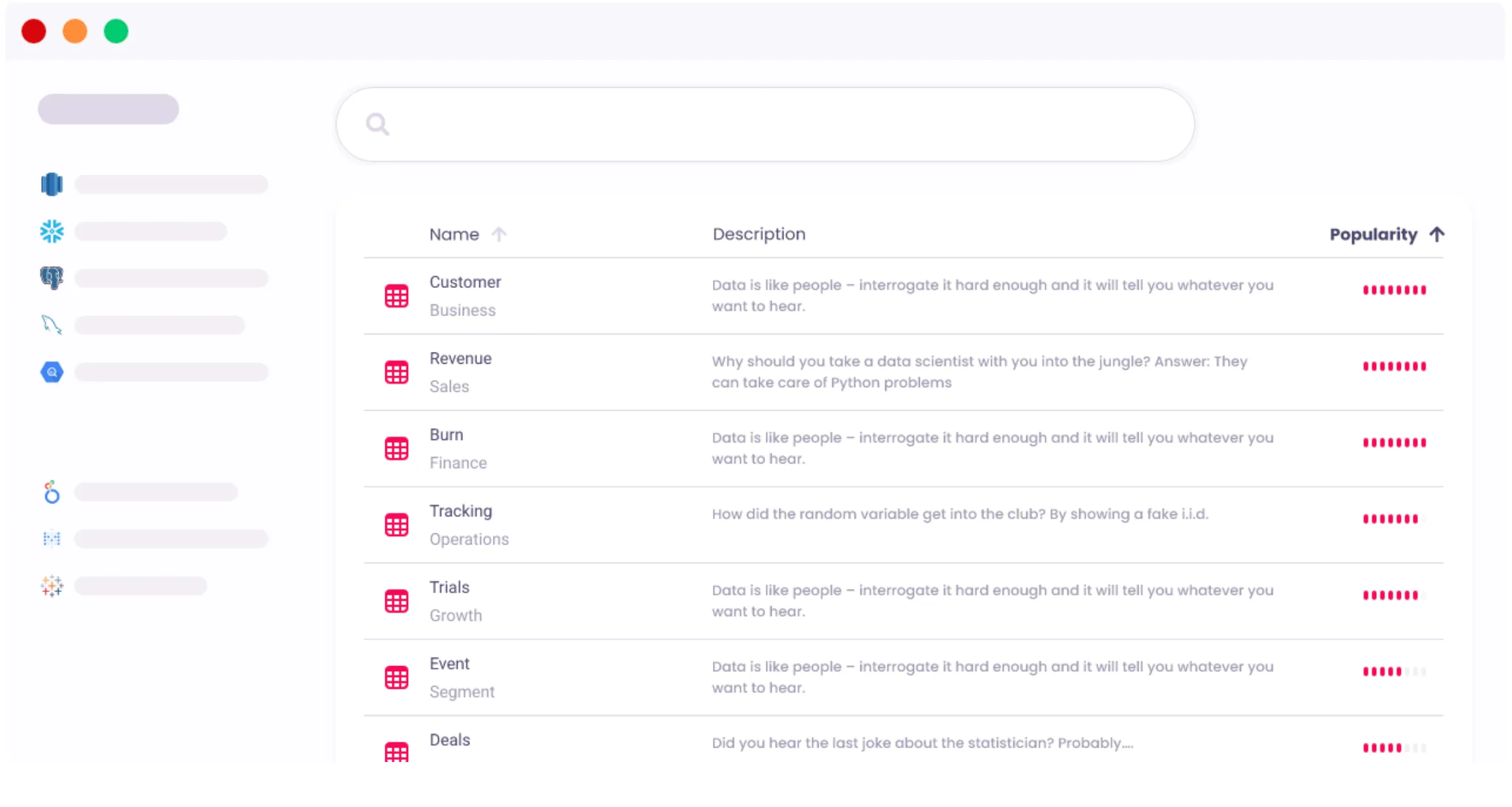Open the Customer dataset from Business
The width and height of the screenshot is (1512, 807).
coord(465,282)
